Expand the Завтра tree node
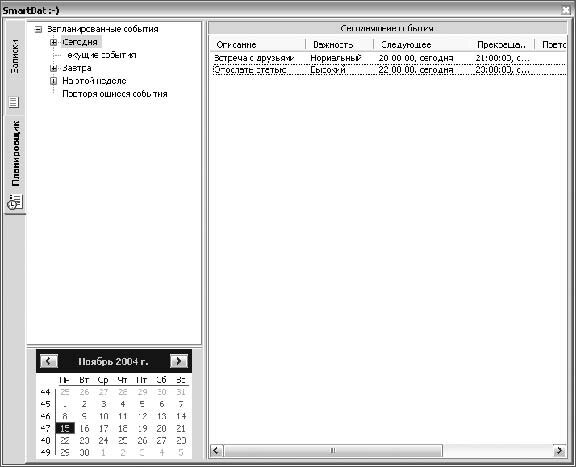Image resolution: width=576 pixels, height=467 pixels. tap(54, 68)
